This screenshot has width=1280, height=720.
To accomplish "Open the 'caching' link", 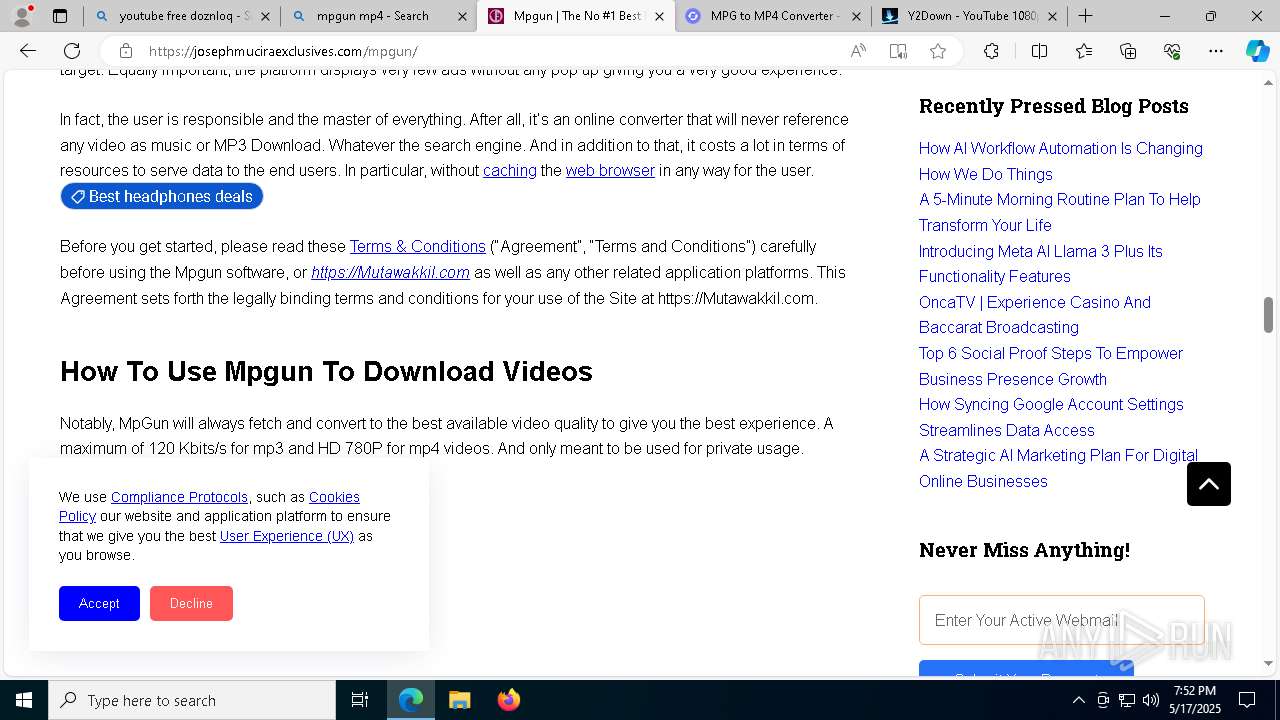I will coord(509,171).
